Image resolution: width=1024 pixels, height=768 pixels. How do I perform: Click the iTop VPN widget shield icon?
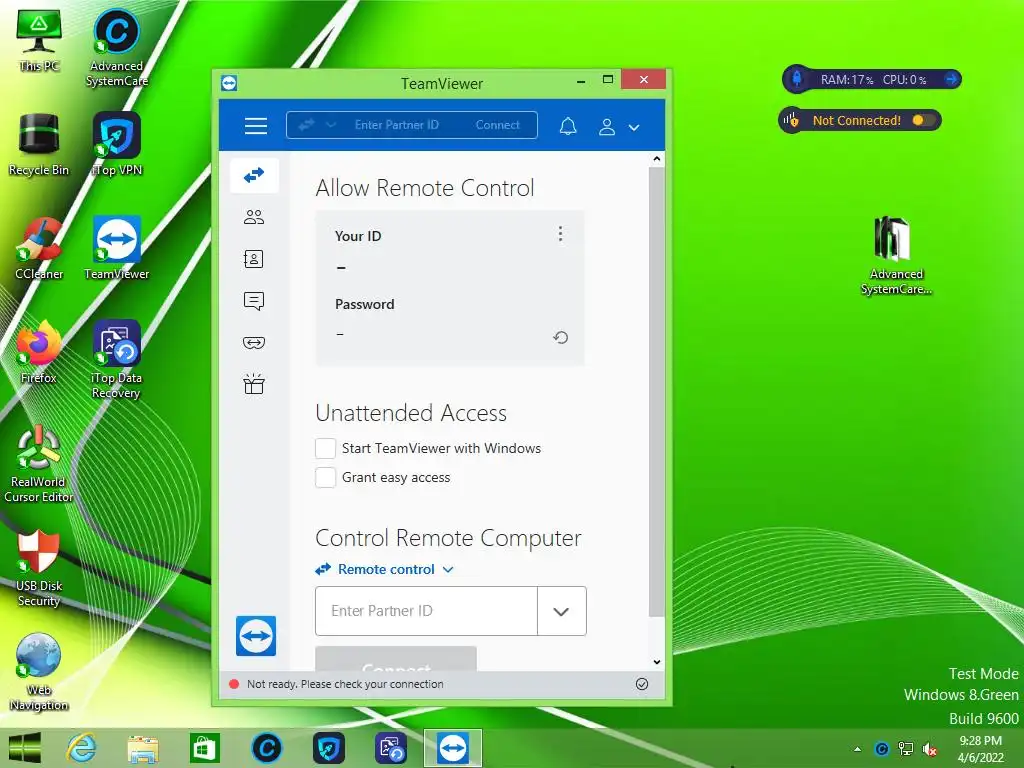792,120
